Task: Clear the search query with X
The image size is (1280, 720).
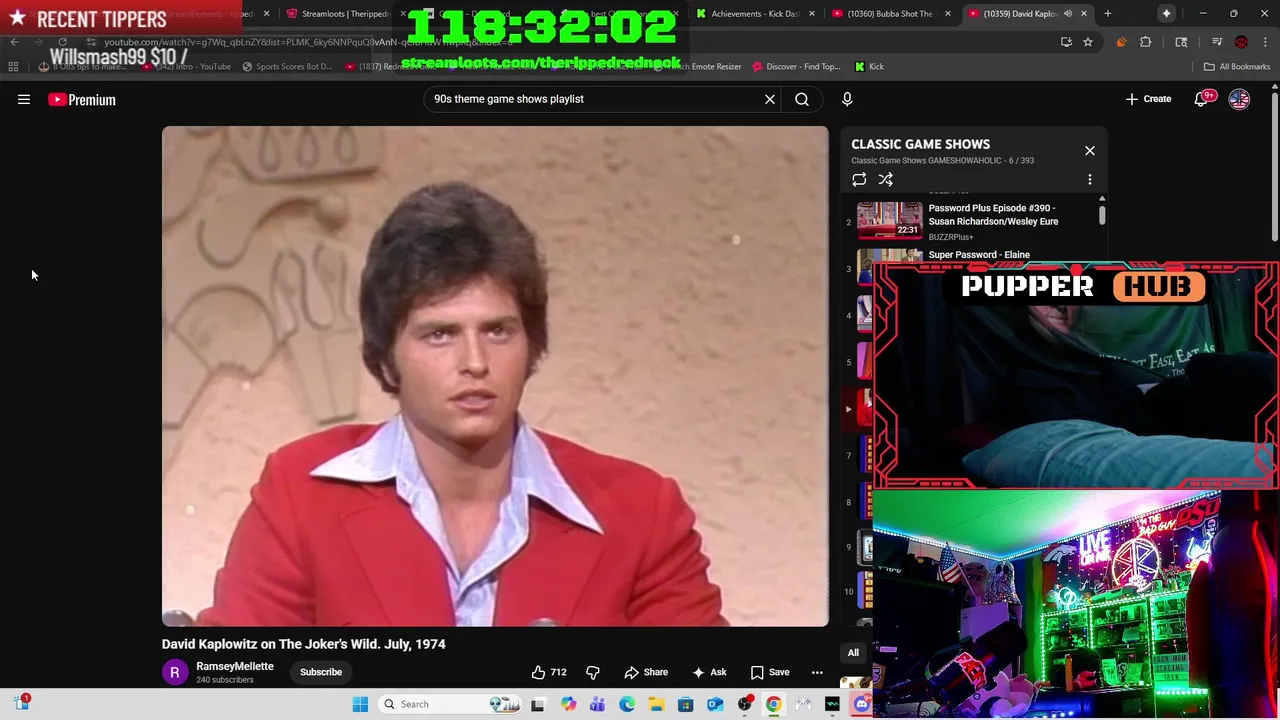Action: 770,99
